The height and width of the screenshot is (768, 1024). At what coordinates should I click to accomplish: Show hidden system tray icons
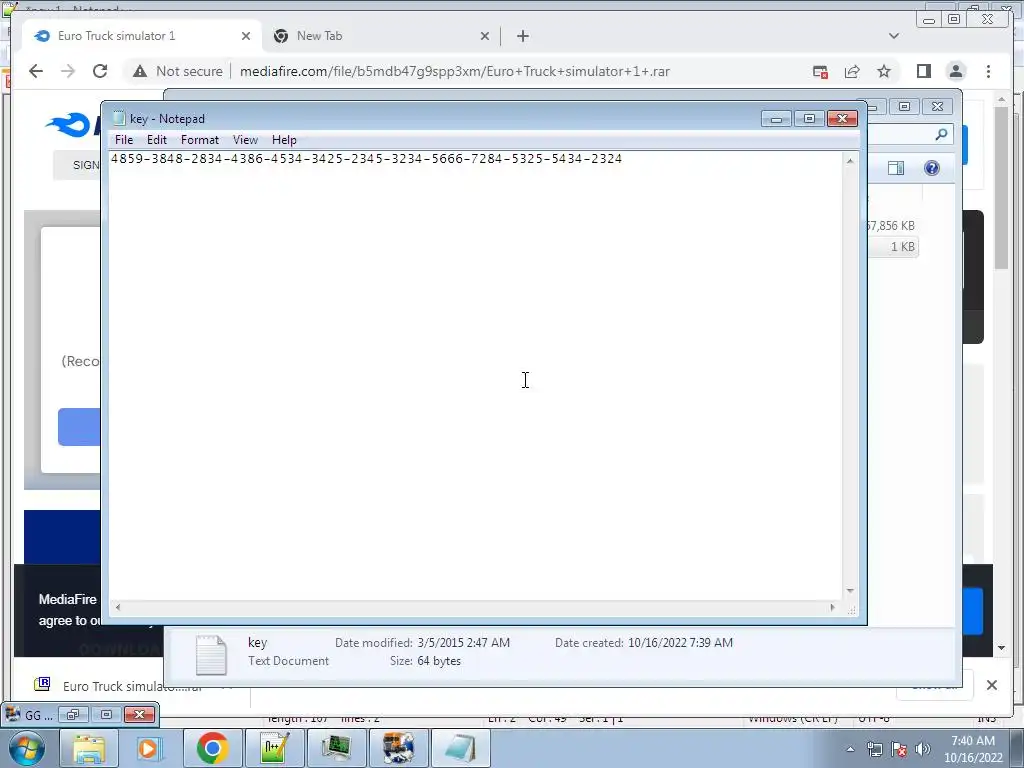(x=850, y=749)
